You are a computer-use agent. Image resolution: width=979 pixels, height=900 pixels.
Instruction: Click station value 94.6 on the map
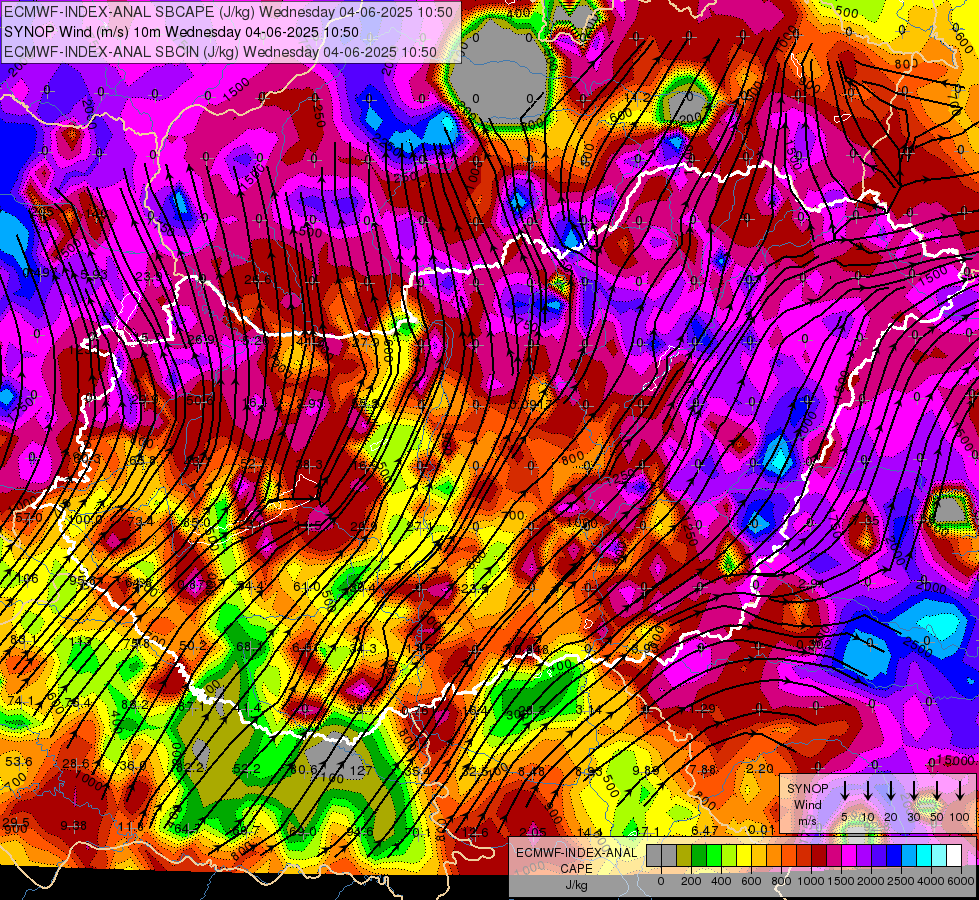coord(360,832)
